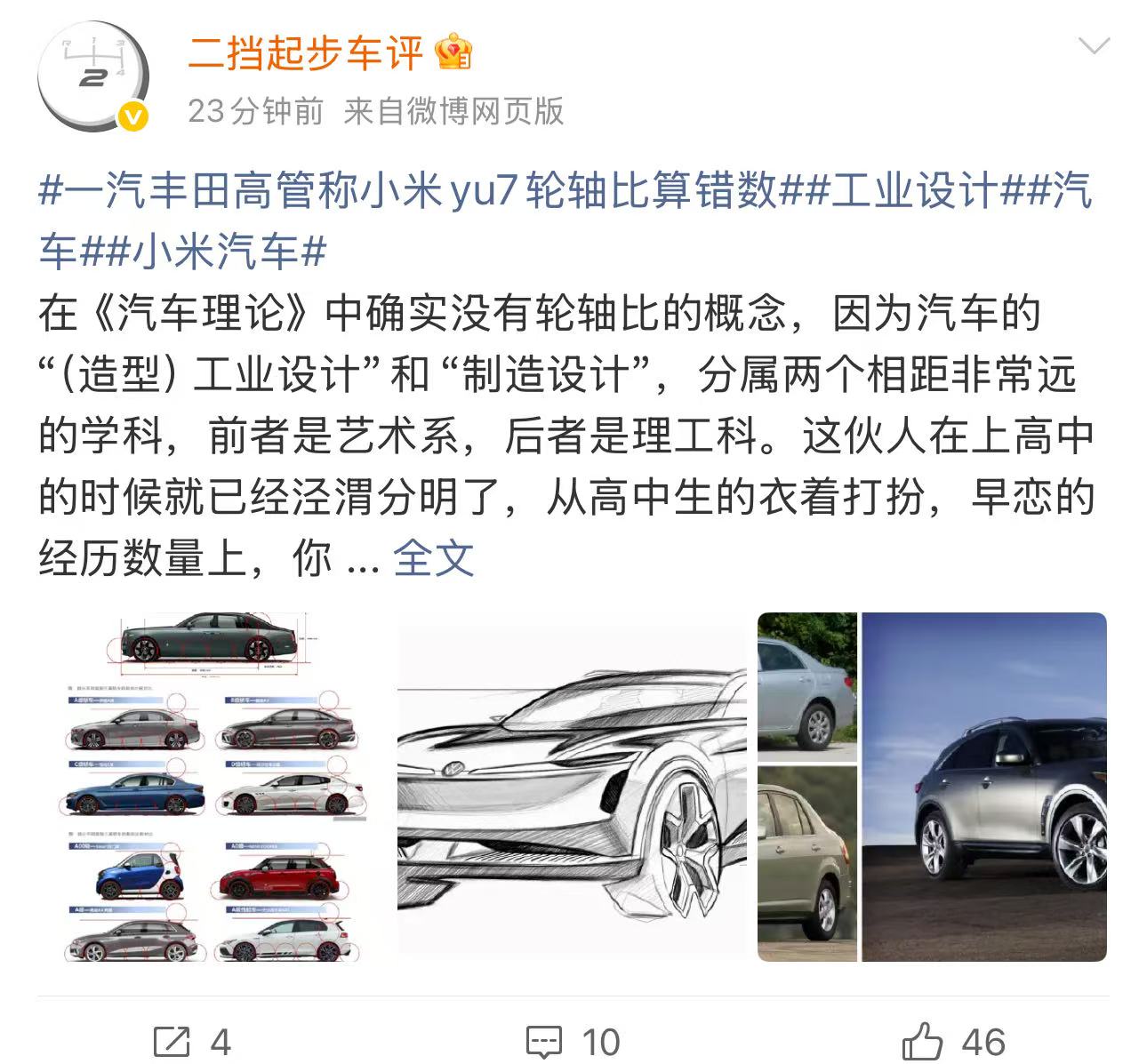This screenshot has height=1064, width=1147.
Task: Tap the 23分钟前 timestamp
Action: tap(256, 111)
